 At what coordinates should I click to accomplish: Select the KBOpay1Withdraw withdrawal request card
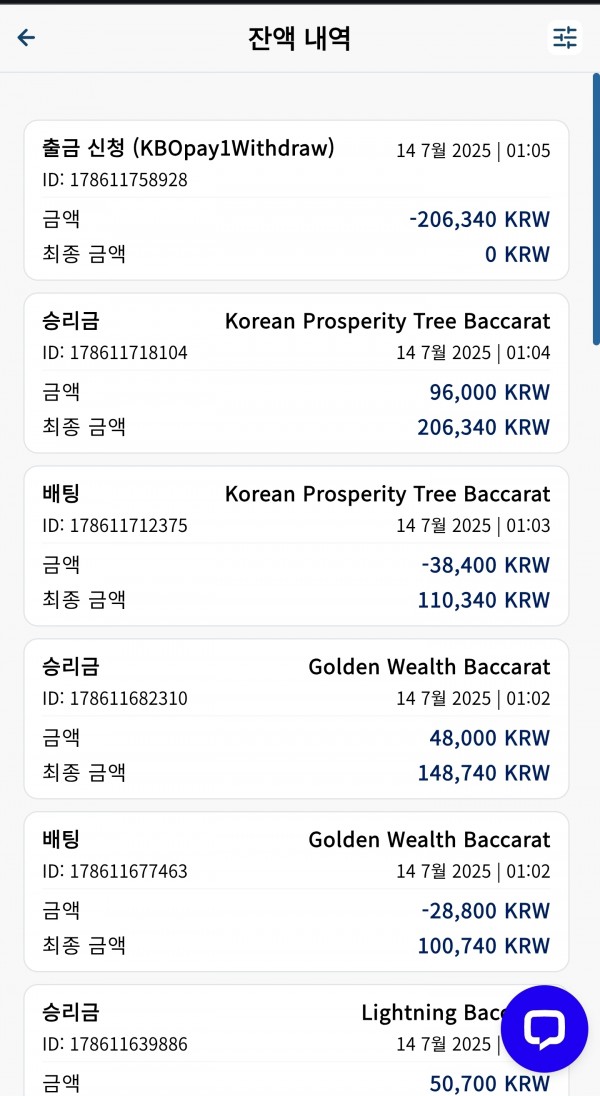(297, 201)
